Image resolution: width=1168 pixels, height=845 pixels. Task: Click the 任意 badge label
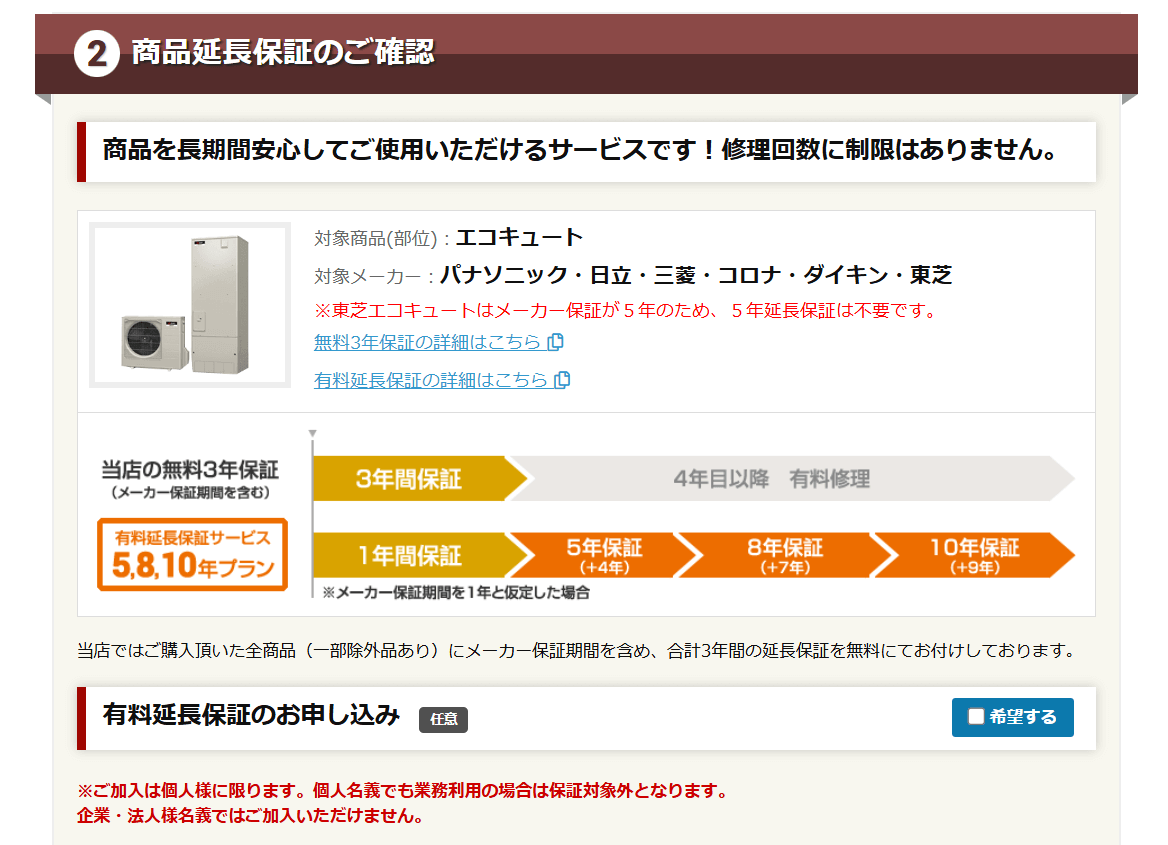[x=443, y=719]
